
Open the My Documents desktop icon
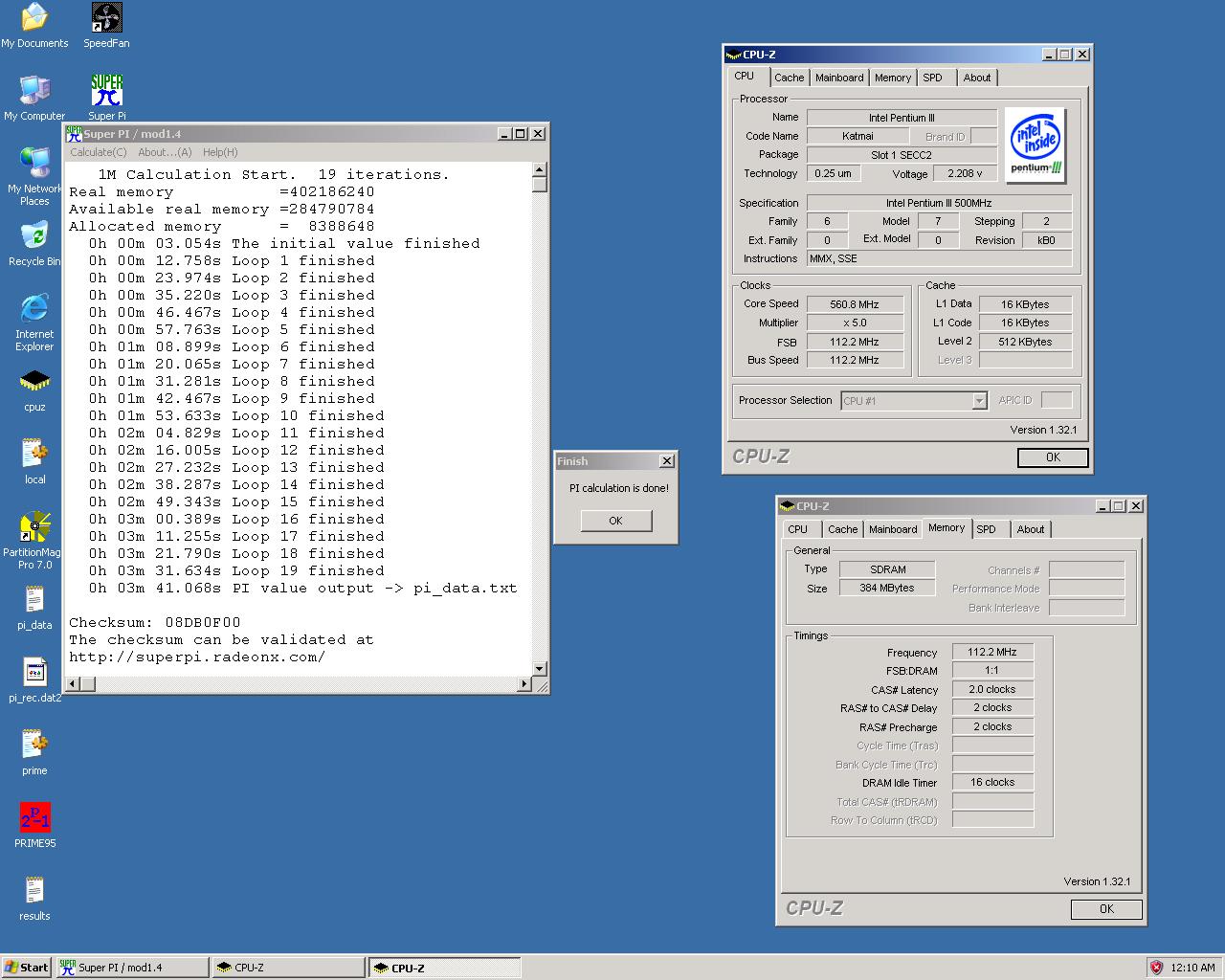coord(34,26)
